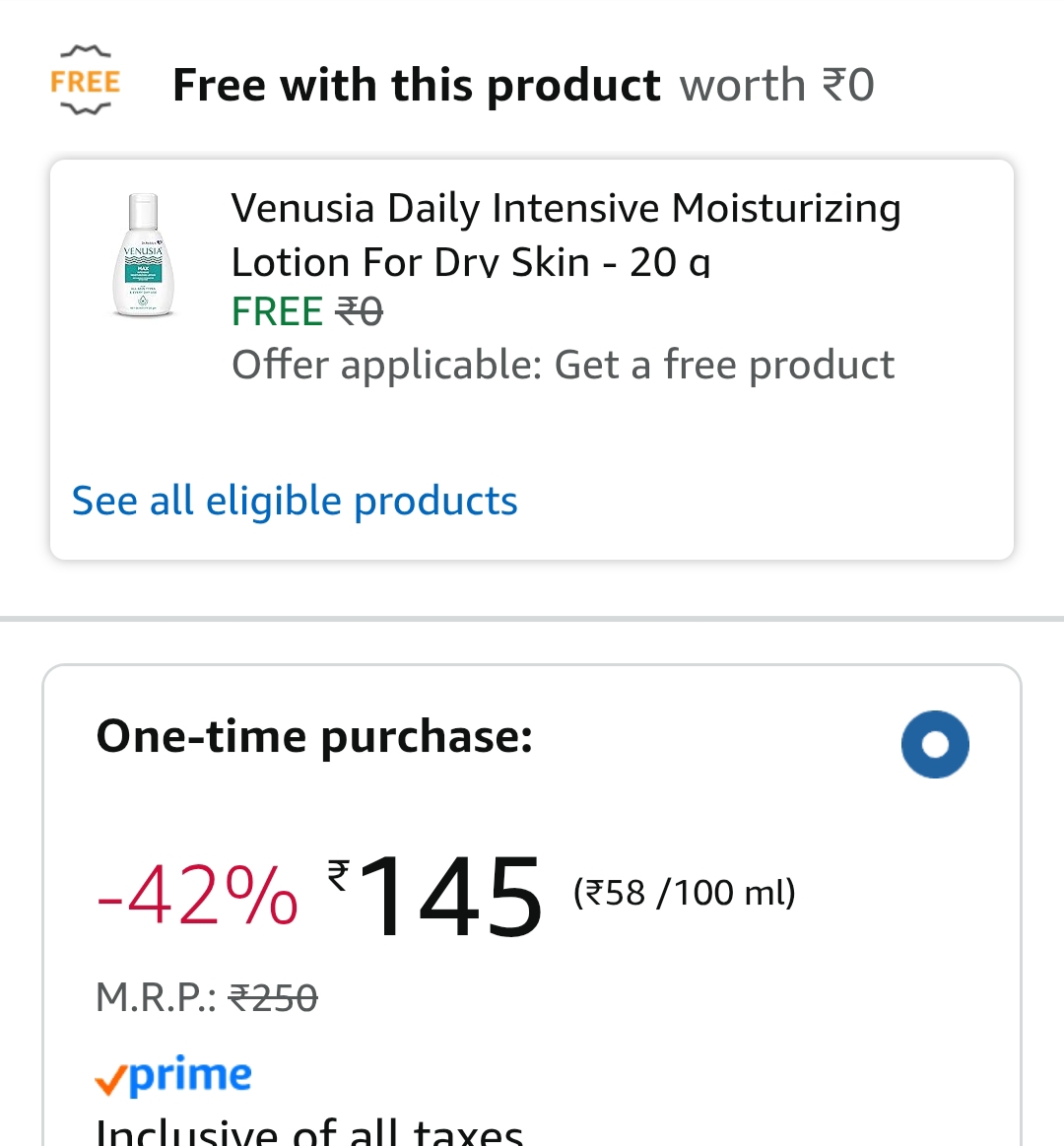Tap the struck-through M.R.P. ₹250
The width and height of the screenshot is (1064, 1146).
[273, 998]
